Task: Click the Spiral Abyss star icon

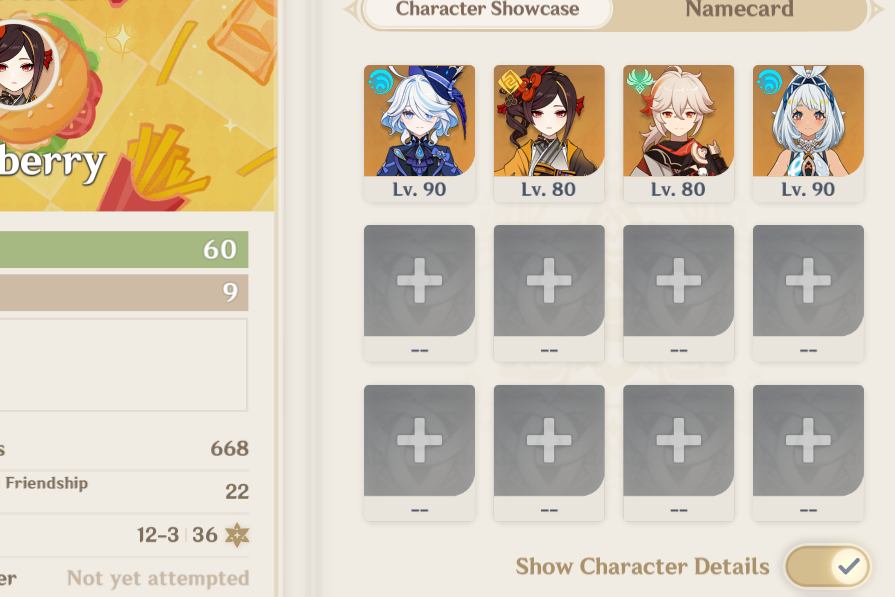Action: (237, 535)
